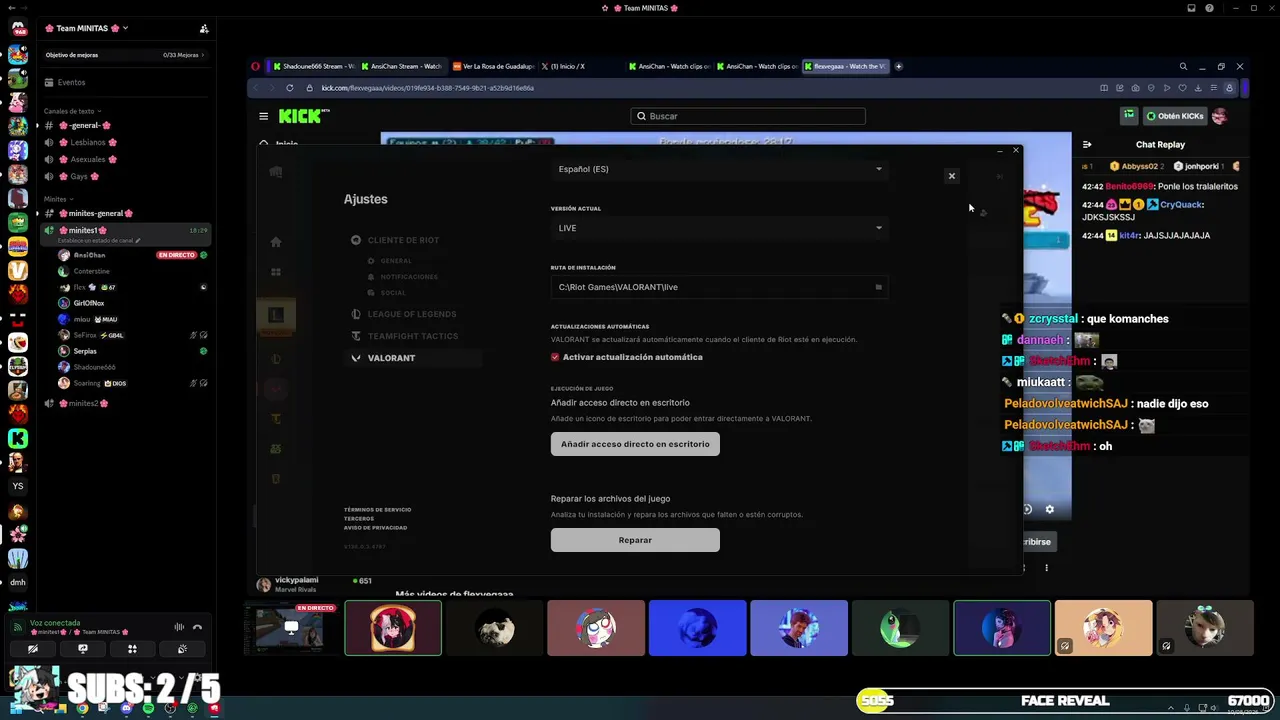Switch to the Shadoune666 Stream browser tab
This screenshot has height=720, width=1280.
pos(314,66)
